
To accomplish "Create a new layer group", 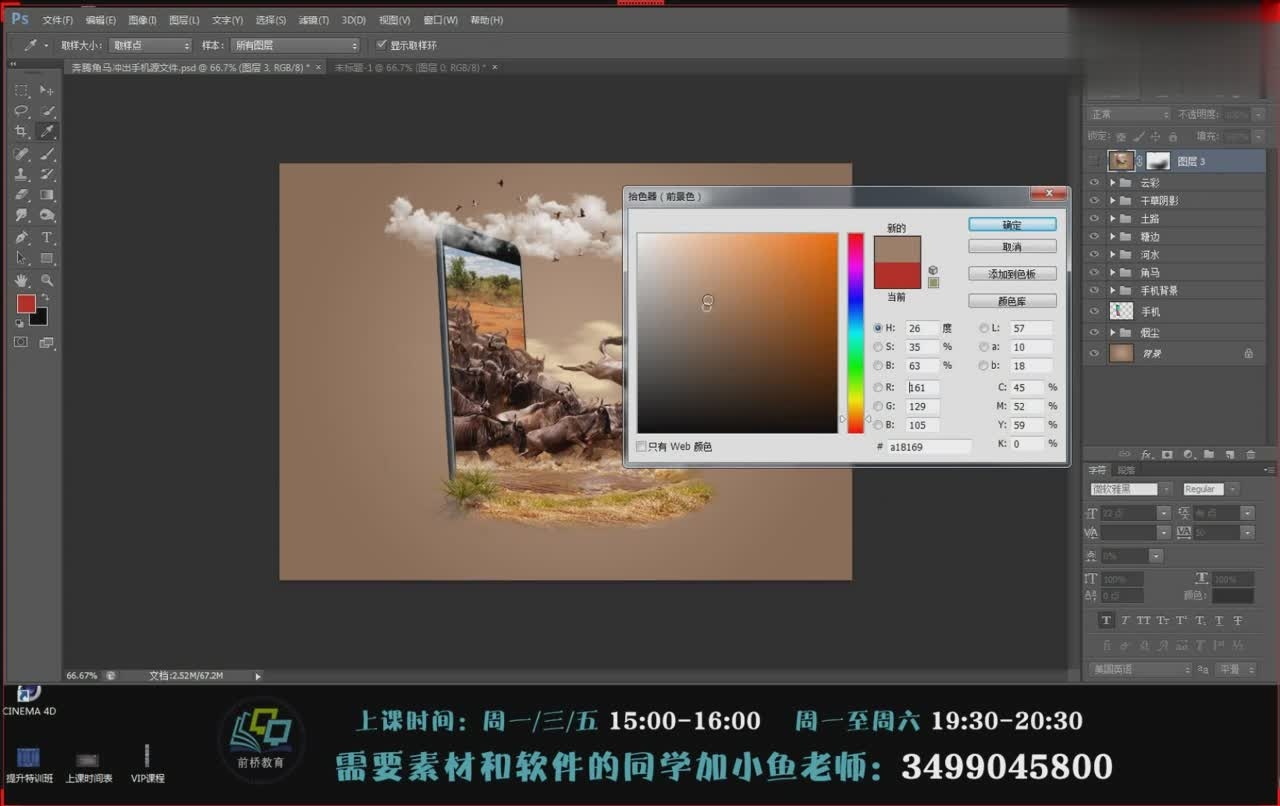I will pyautogui.click(x=1209, y=455).
